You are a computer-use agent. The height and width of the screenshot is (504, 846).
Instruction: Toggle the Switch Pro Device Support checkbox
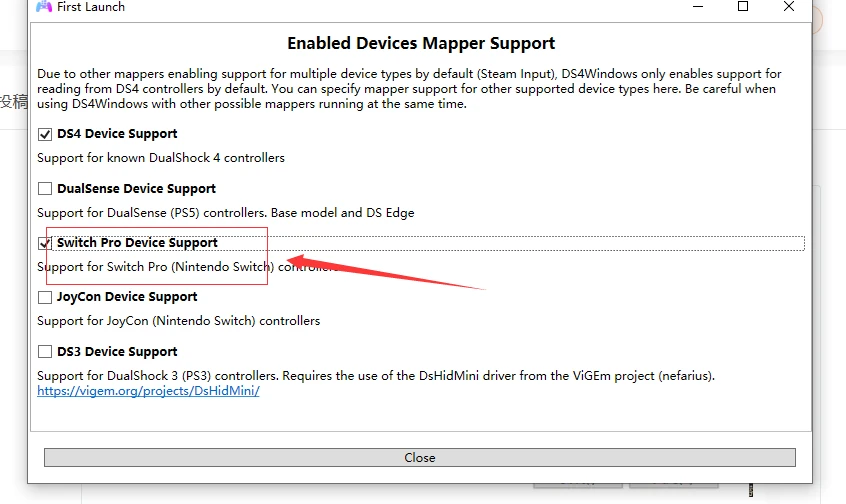pos(45,243)
